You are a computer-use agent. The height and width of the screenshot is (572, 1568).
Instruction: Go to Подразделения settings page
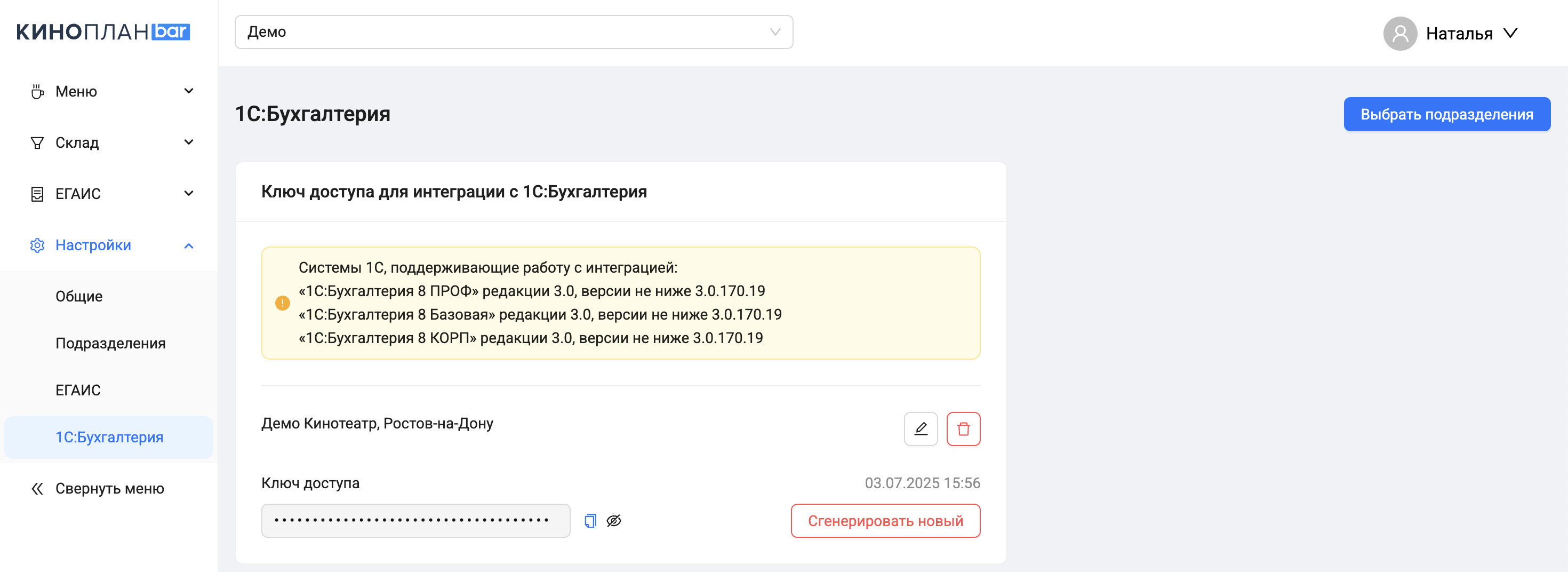point(110,343)
